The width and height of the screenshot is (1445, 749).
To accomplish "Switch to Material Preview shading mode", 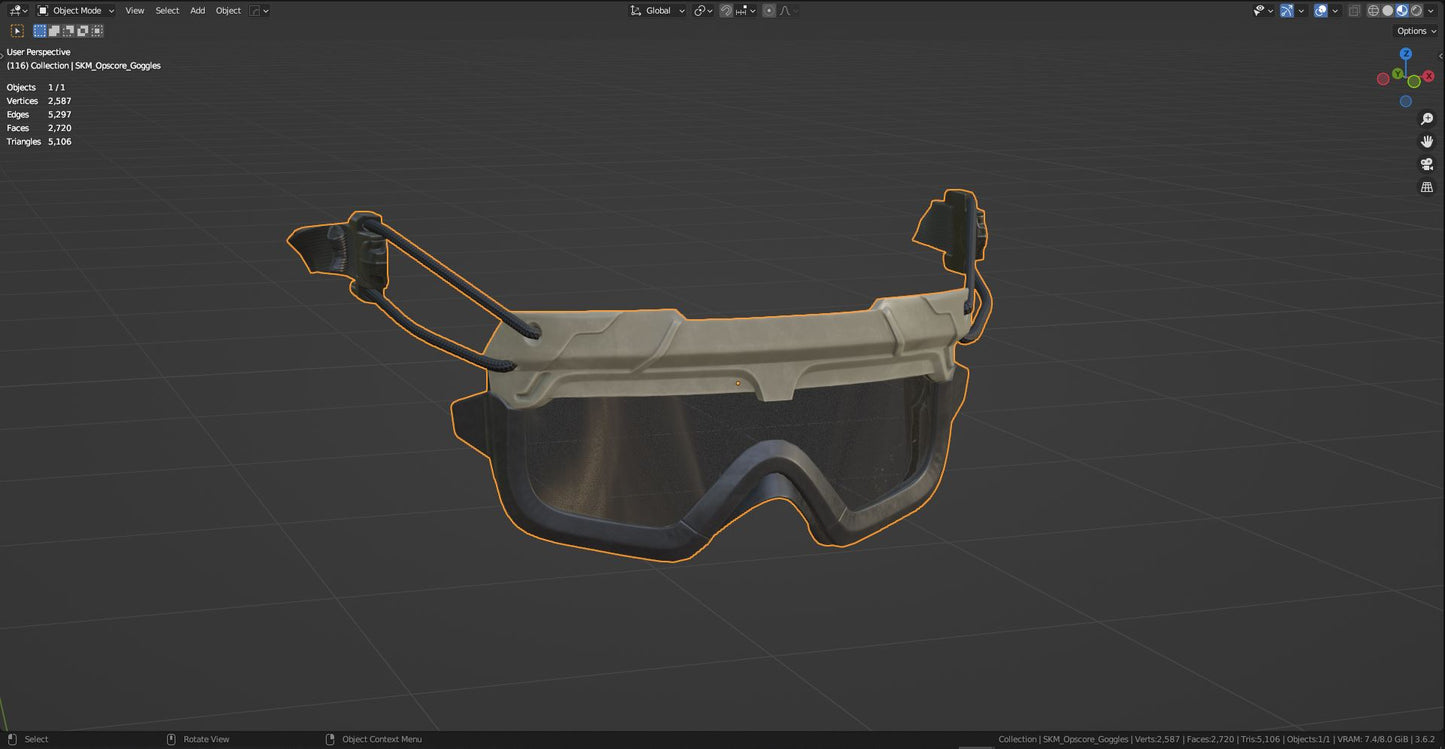I will (1402, 10).
